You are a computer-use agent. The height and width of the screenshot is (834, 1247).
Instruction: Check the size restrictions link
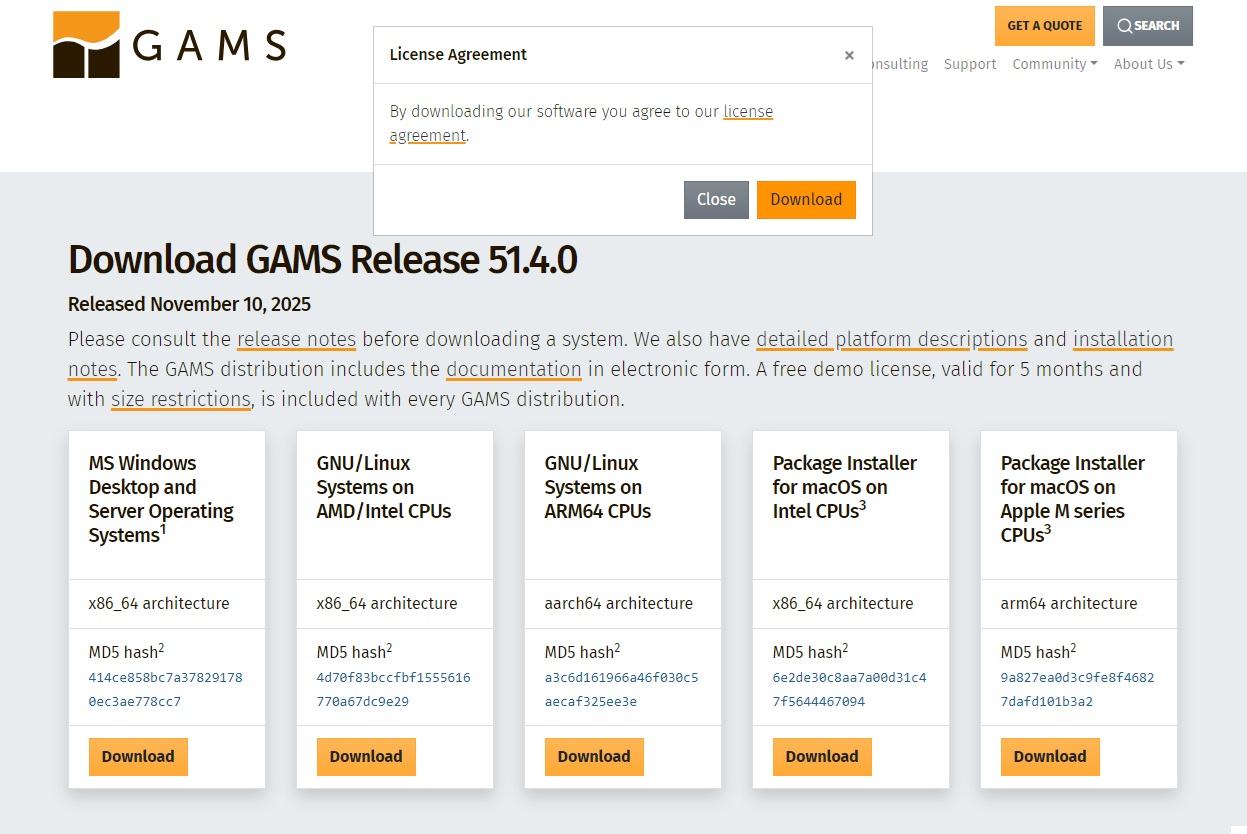coord(180,399)
